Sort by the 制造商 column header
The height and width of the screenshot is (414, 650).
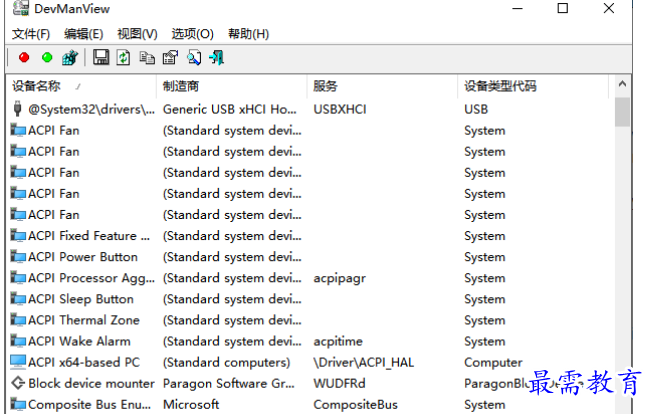232,86
